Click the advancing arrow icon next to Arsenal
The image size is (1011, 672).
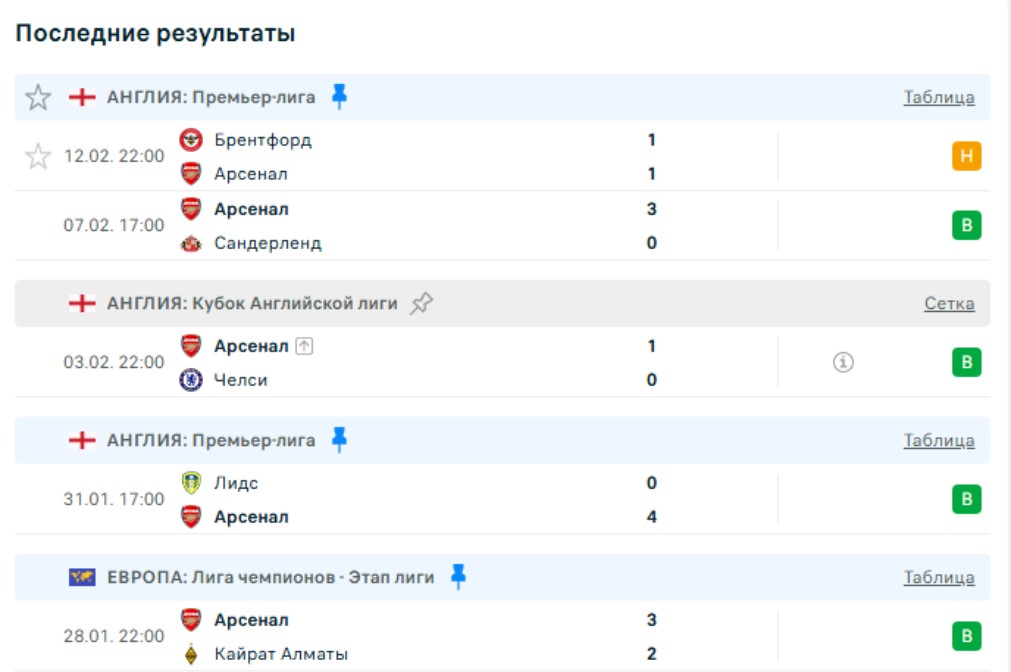305,346
